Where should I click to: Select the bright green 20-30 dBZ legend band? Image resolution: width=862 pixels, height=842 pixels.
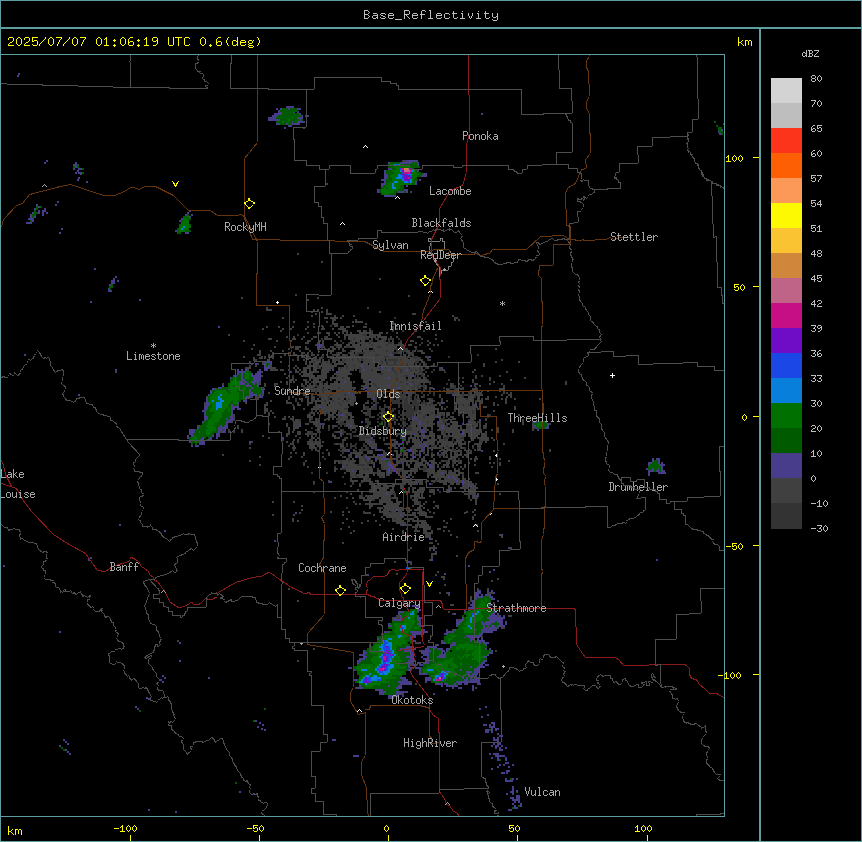click(786, 416)
